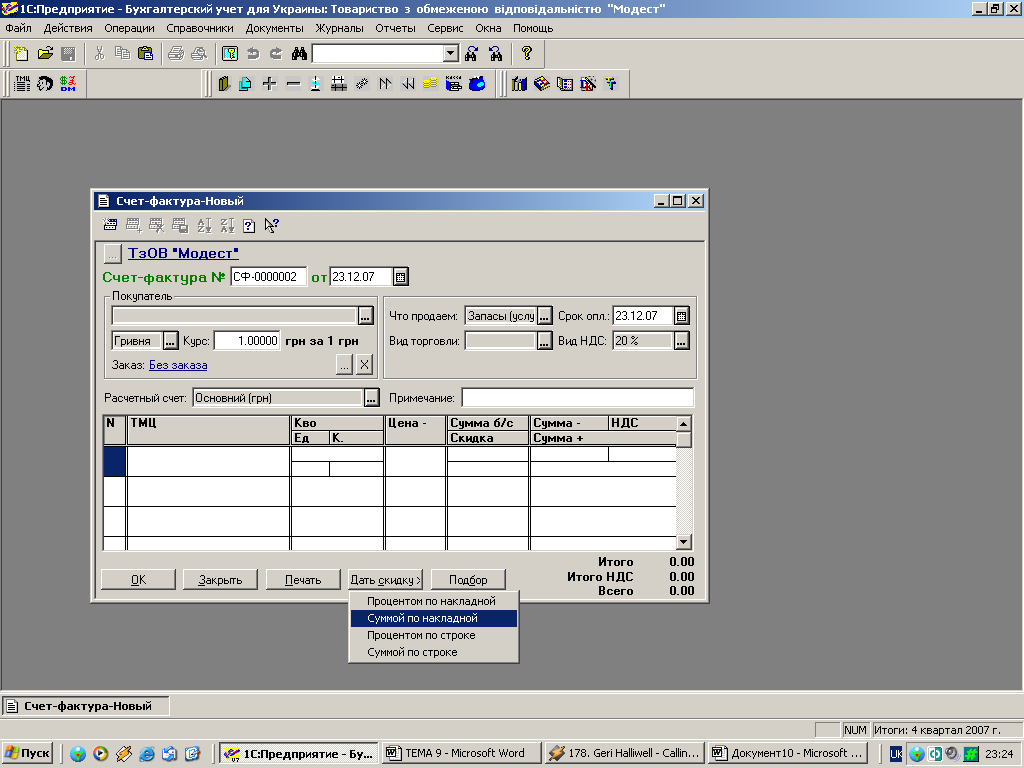The image size is (1024, 768).
Task: Click the Дать скидку button
Action: pos(385,580)
